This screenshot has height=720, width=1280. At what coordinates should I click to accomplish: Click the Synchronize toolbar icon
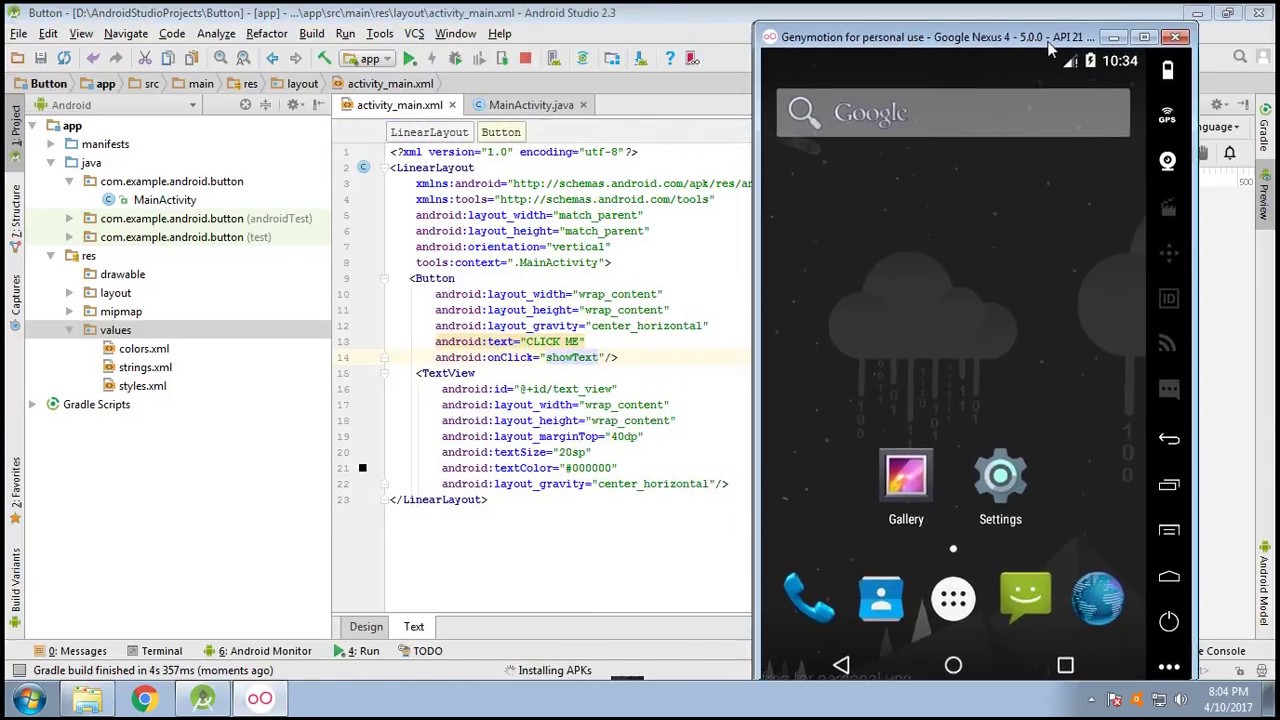tap(64, 59)
